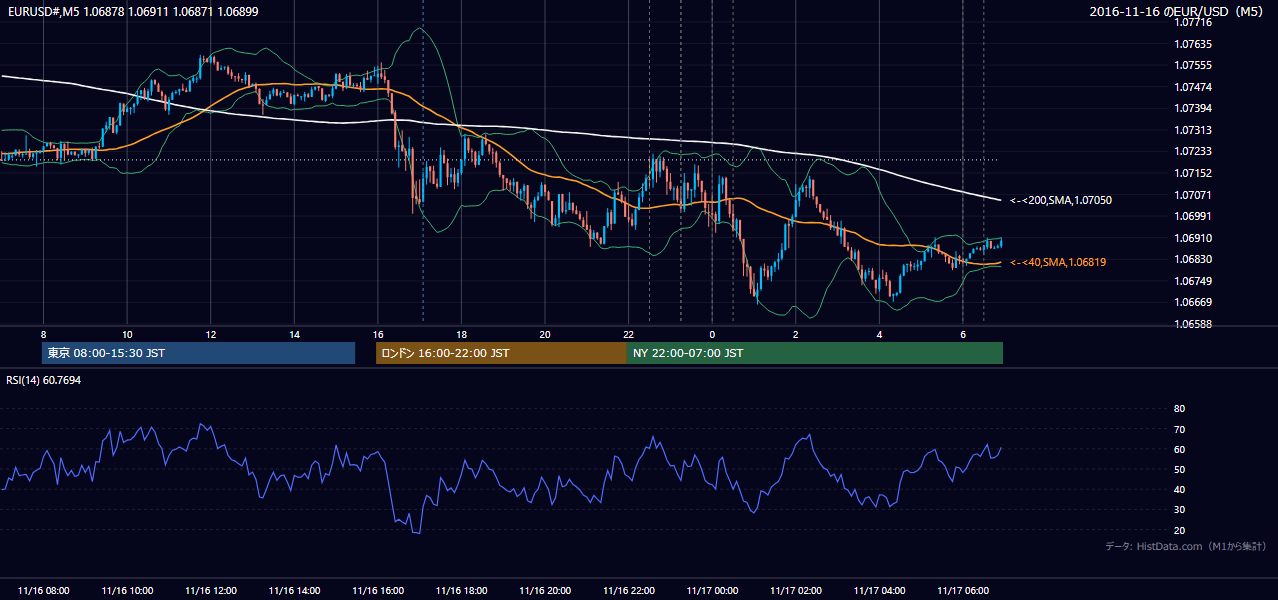
Task: Click price axis value 1.06669
Action: tap(1193, 302)
